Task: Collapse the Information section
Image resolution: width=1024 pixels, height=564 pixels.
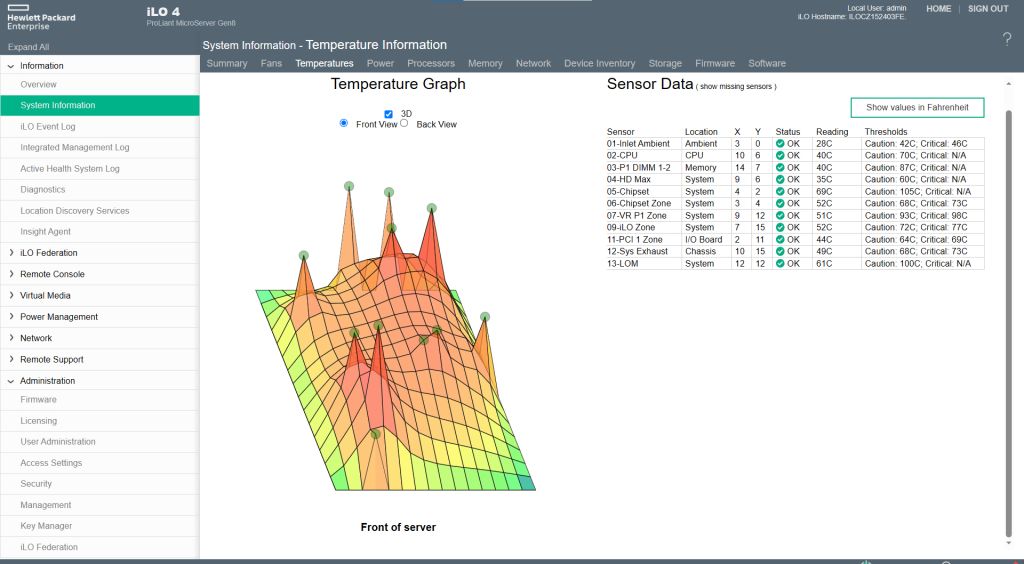Action: 11,66
